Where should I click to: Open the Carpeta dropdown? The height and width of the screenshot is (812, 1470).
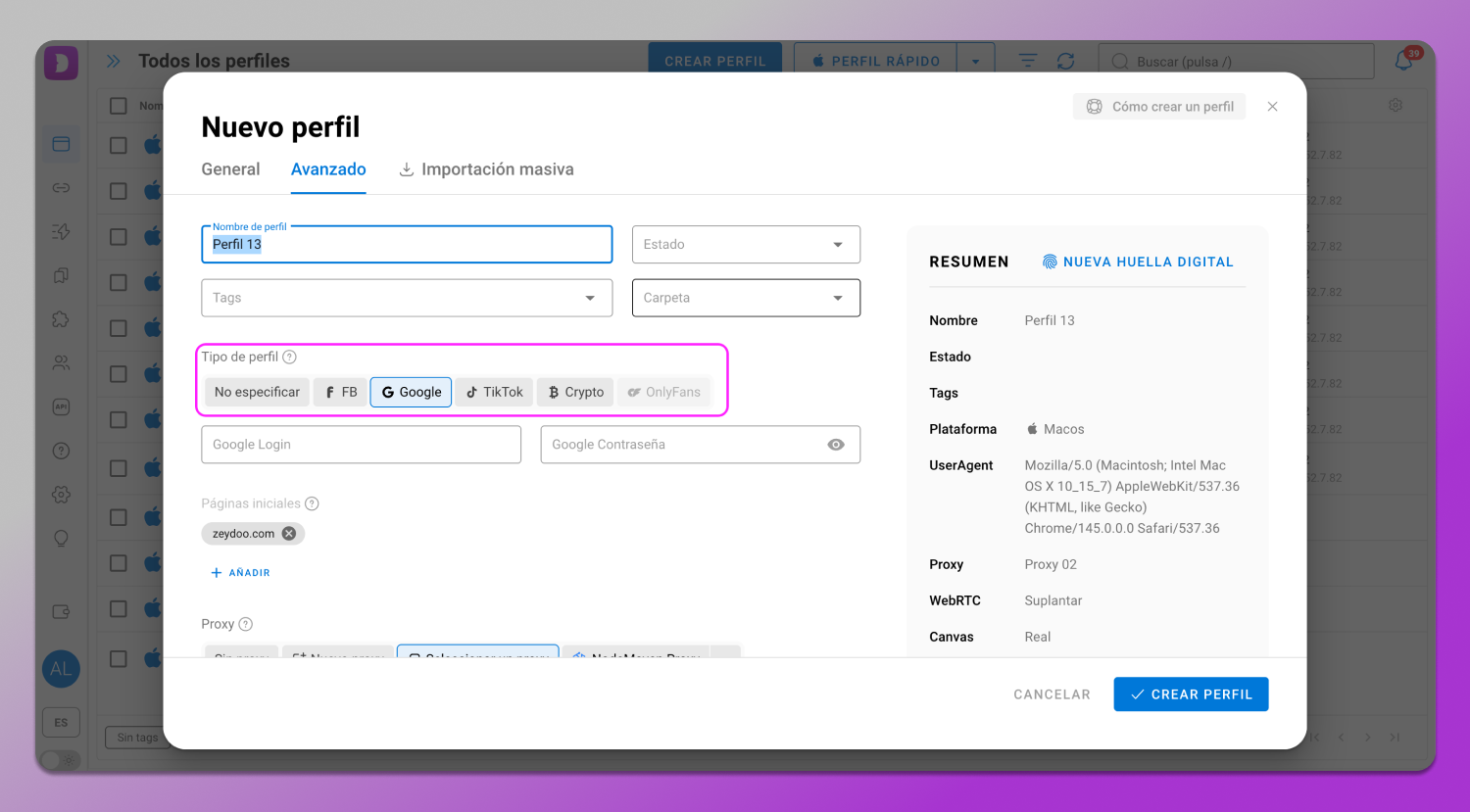coord(746,298)
